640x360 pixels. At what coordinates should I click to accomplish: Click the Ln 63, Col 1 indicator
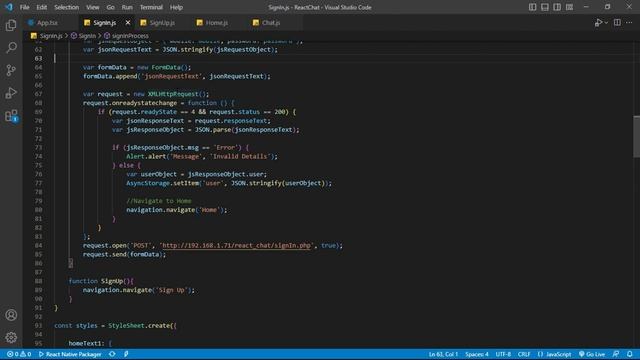pos(443,354)
